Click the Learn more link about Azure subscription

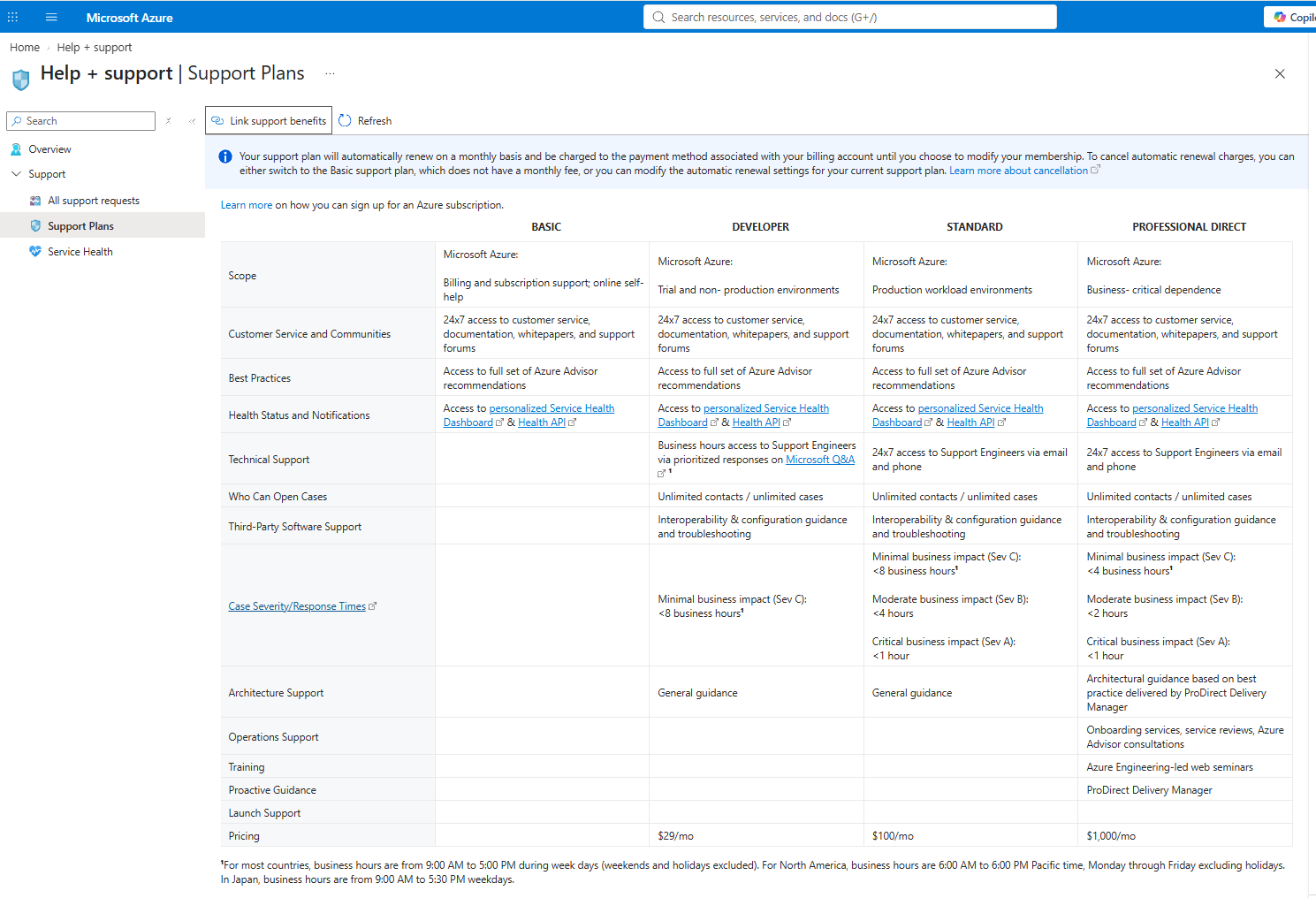[247, 205]
